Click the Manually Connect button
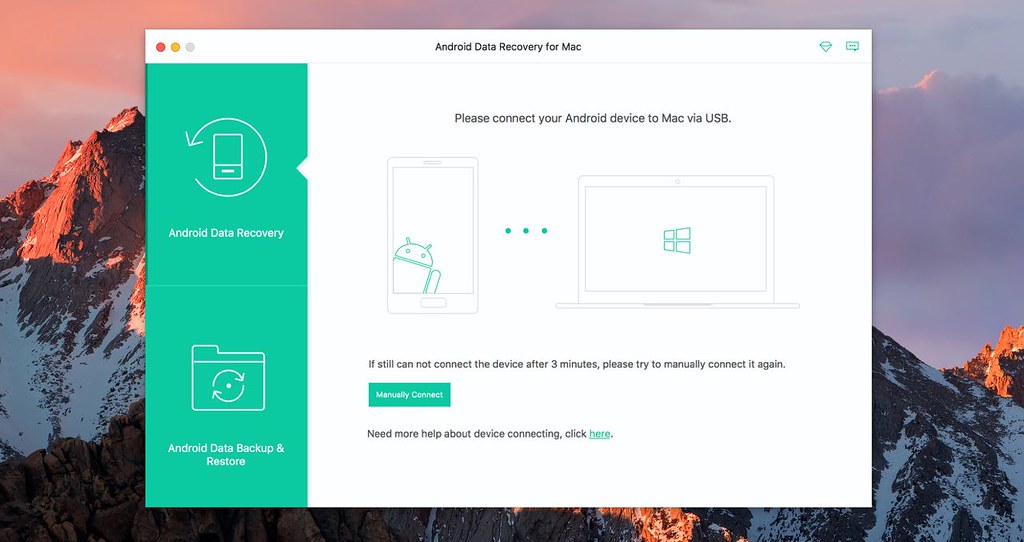Image resolution: width=1024 pixels, height=542 pixels. click(409, 394)
